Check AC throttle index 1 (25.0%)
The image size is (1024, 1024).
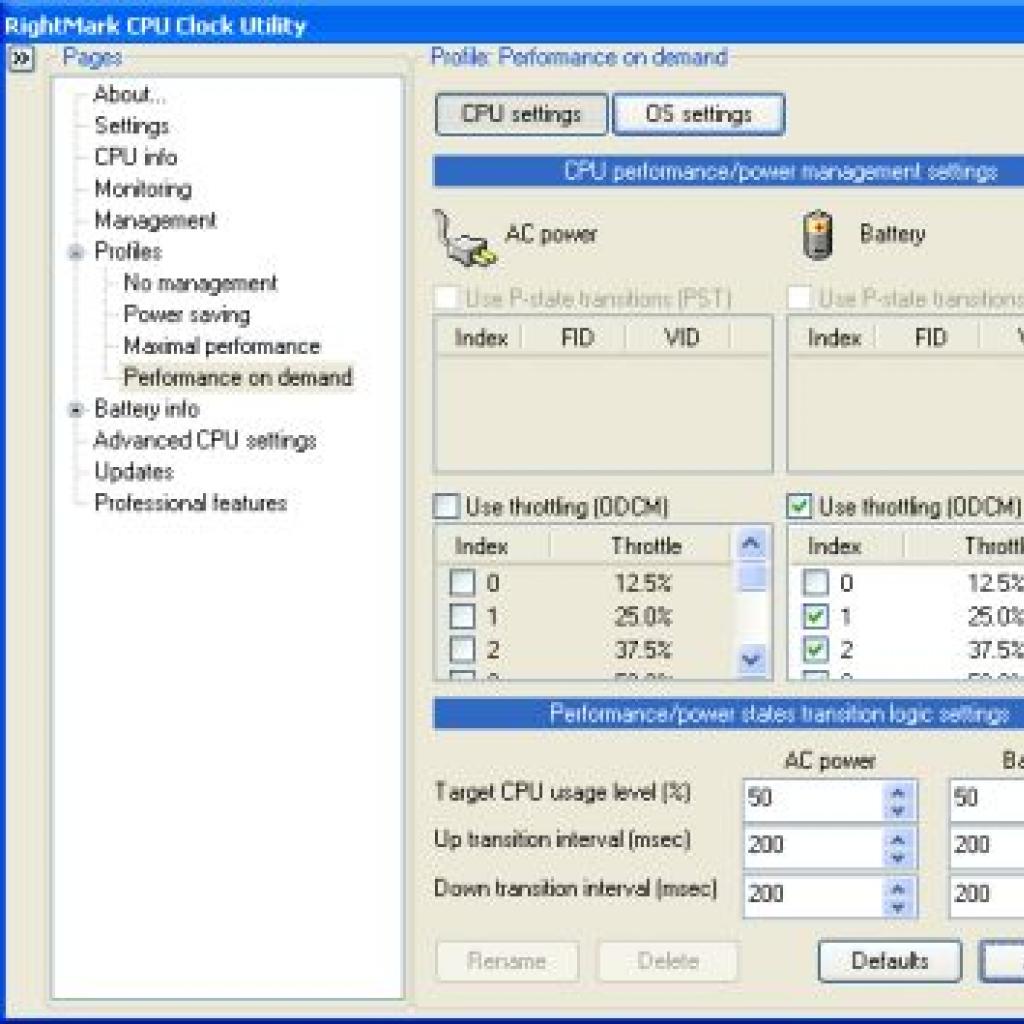coord(462,616)
